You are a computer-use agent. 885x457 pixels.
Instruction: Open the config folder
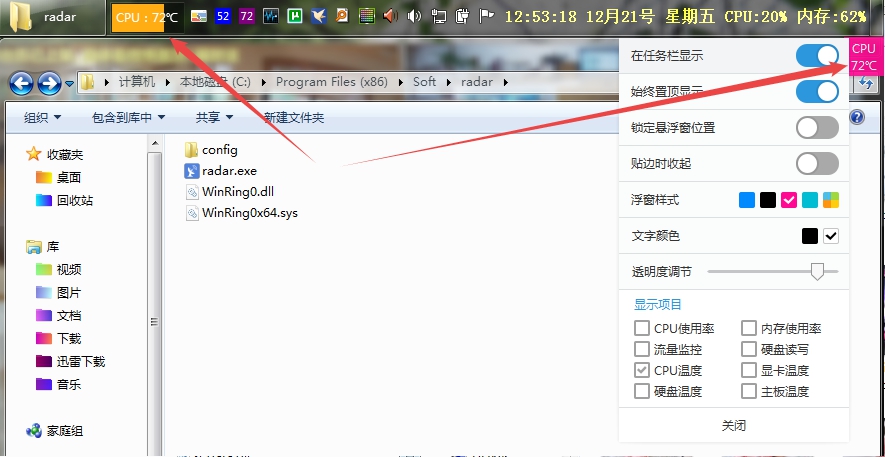pos(219,150)
